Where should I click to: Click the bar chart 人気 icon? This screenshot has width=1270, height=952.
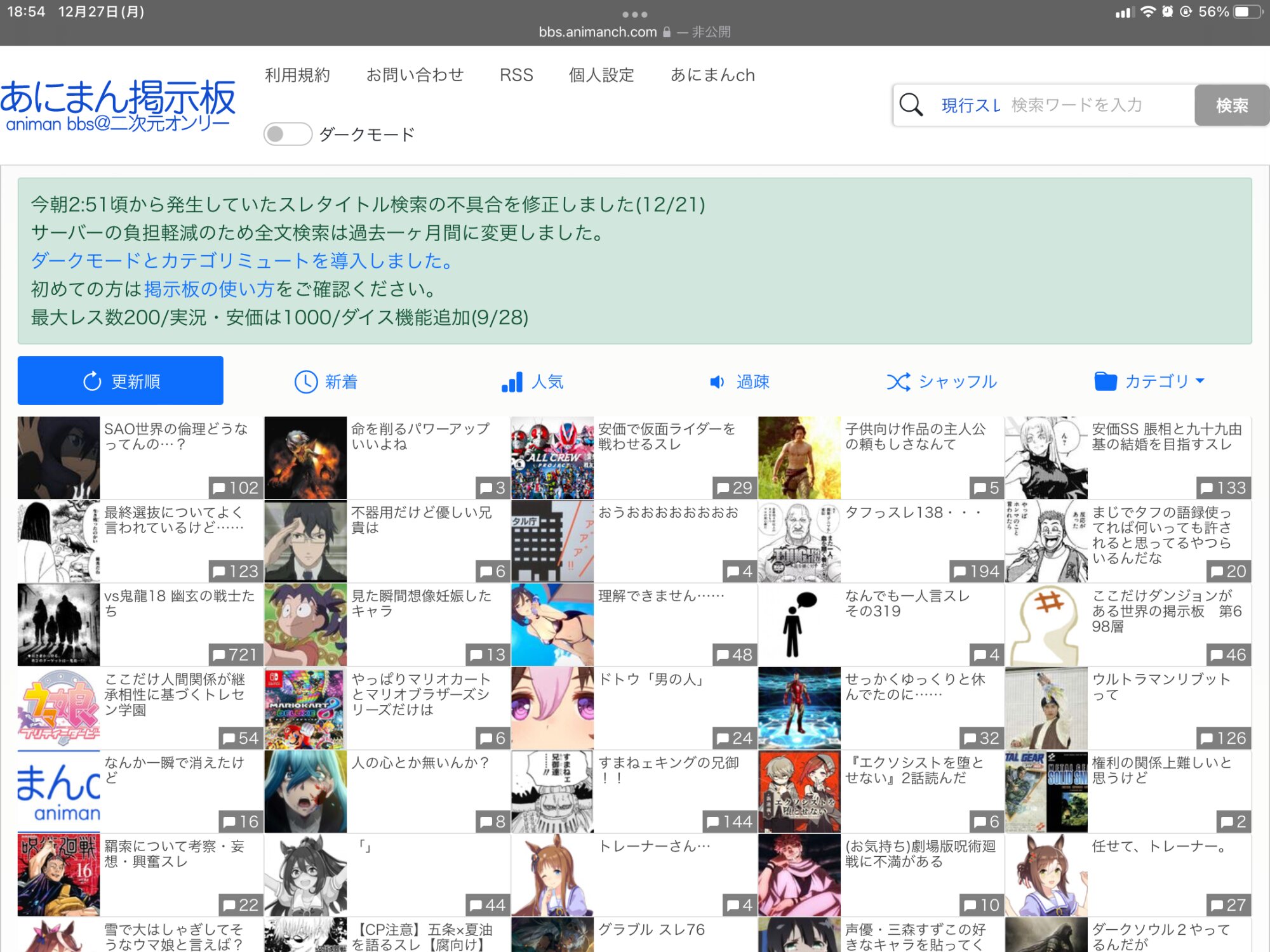tap(512, 381)
